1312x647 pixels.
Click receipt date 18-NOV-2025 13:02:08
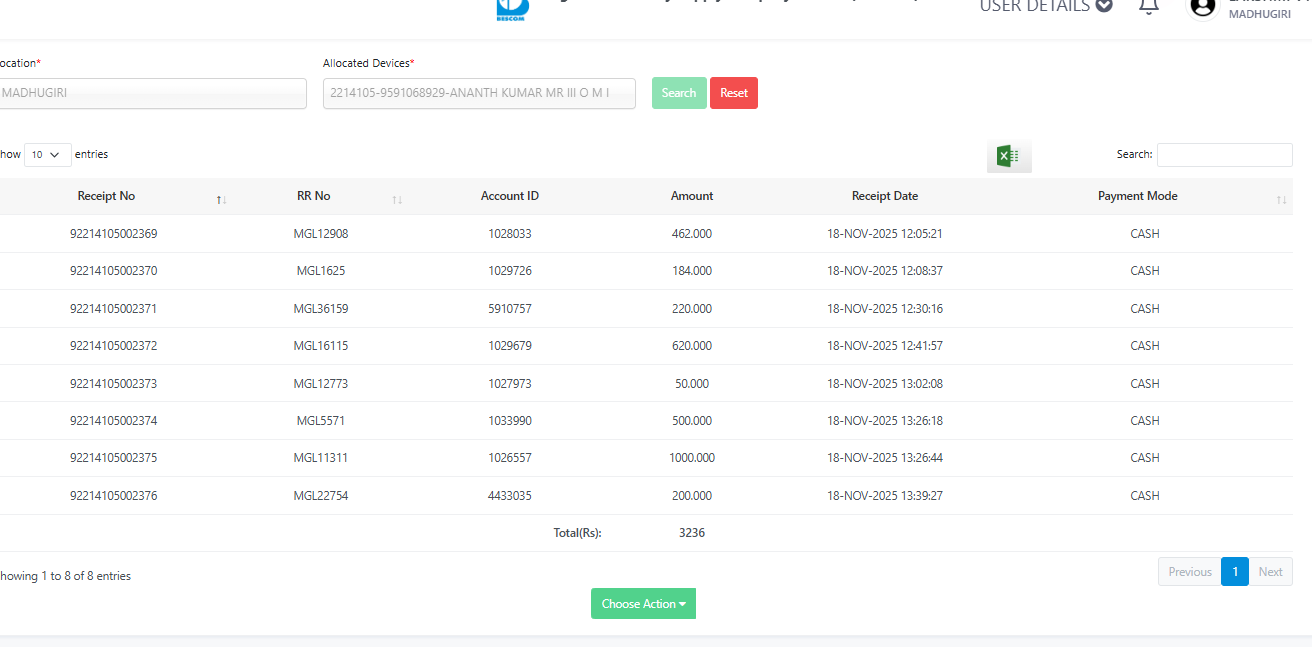pos(885,384)
